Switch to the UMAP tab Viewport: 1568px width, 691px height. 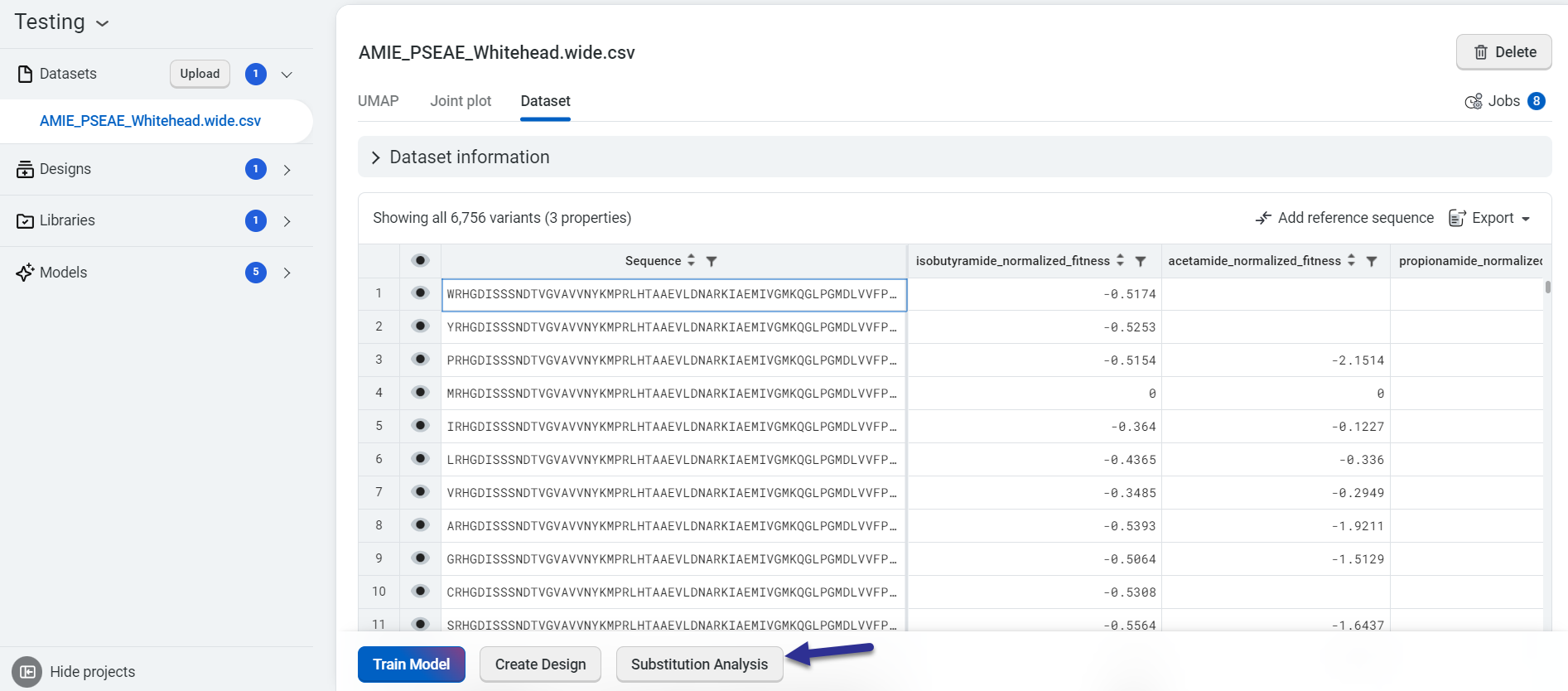coord(379,101)
